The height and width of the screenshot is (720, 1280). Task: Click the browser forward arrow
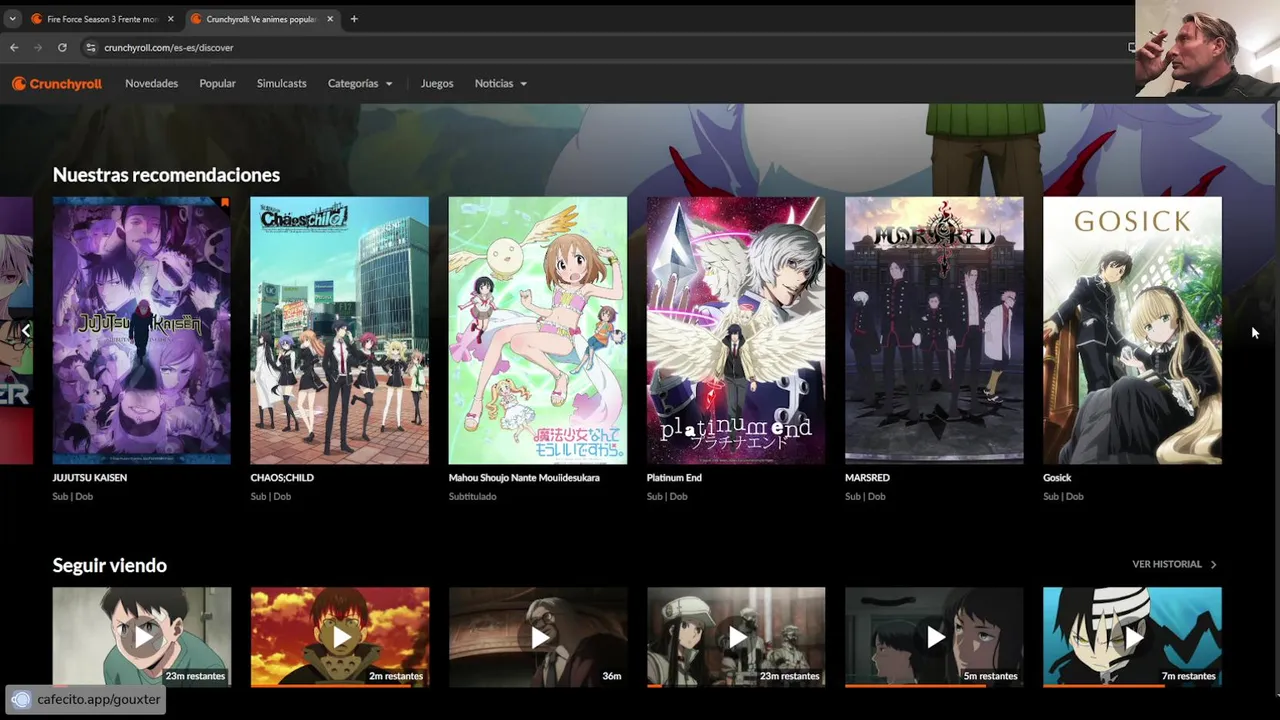(x=38, y=47)
